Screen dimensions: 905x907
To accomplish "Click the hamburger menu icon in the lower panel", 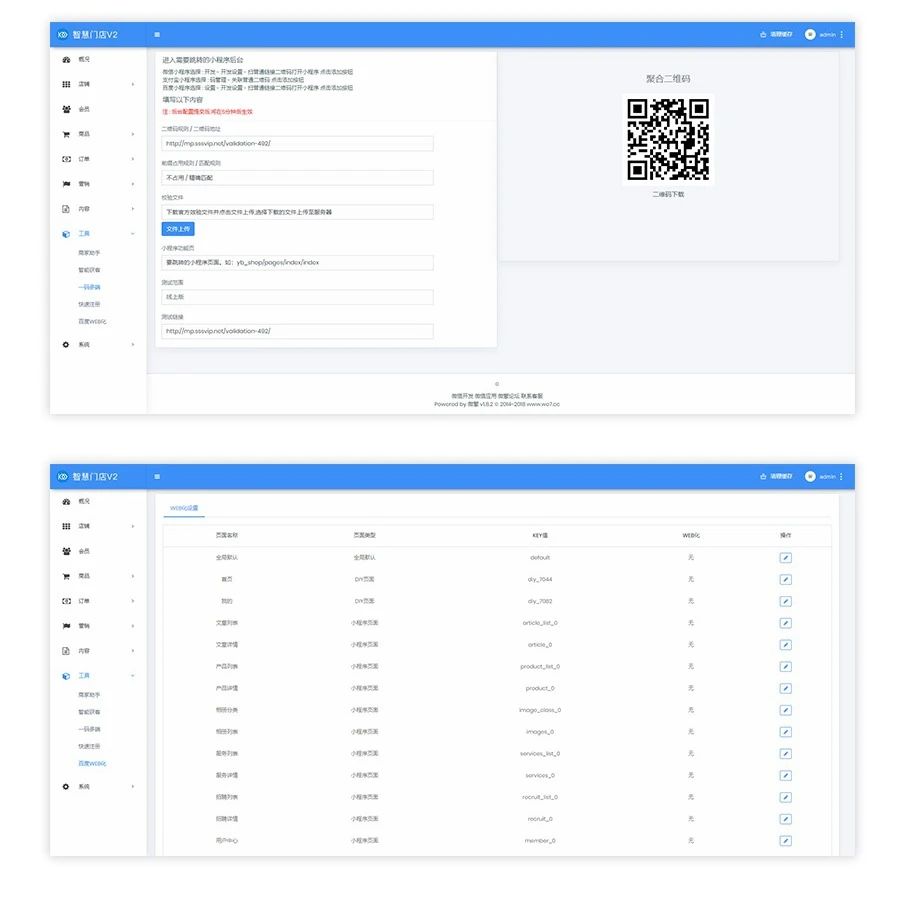I will pyautogui.click(x=157, y=477).
